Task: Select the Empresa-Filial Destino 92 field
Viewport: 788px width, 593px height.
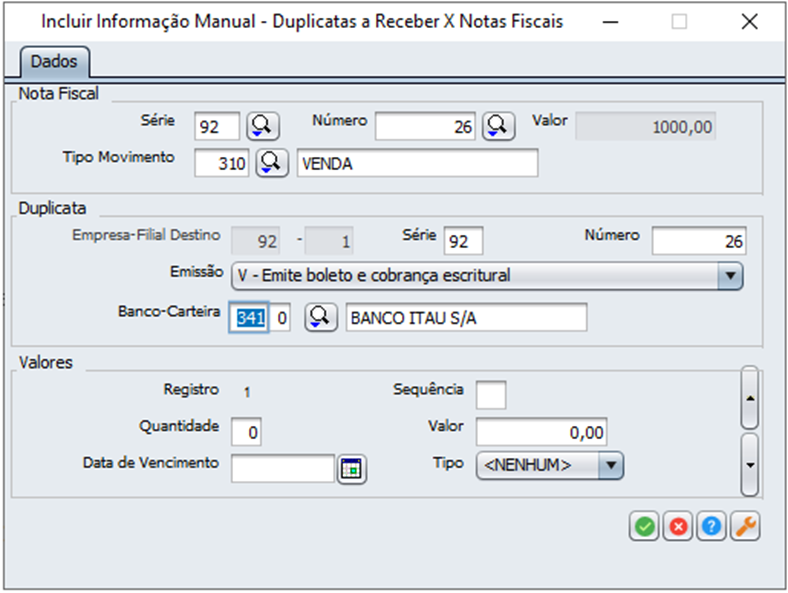Action: coord(256,241)
